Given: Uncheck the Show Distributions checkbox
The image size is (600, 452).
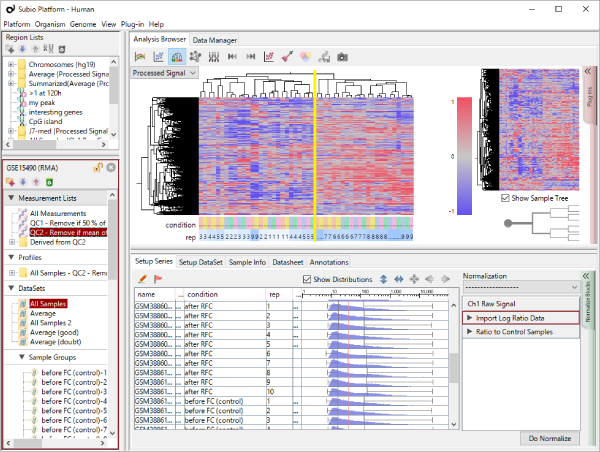Looking at the screenshot, I should tap(307, 280).
